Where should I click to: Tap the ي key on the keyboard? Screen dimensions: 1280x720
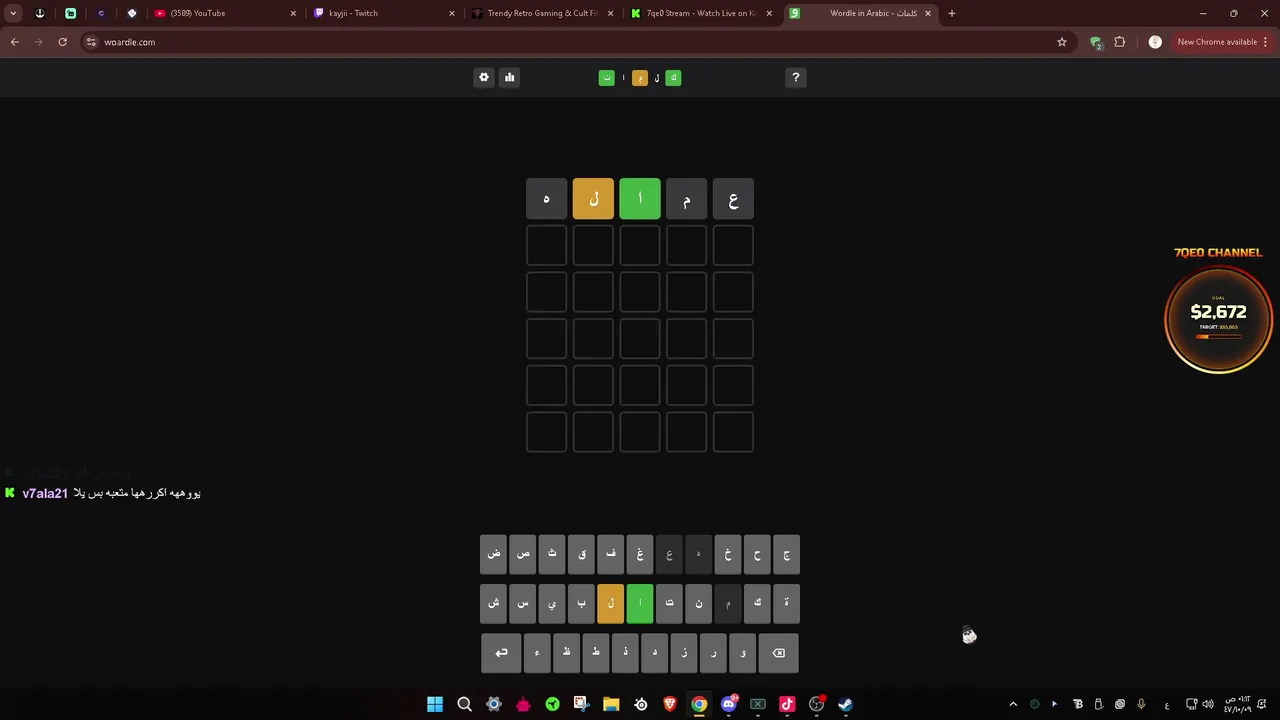click(552, 603)
